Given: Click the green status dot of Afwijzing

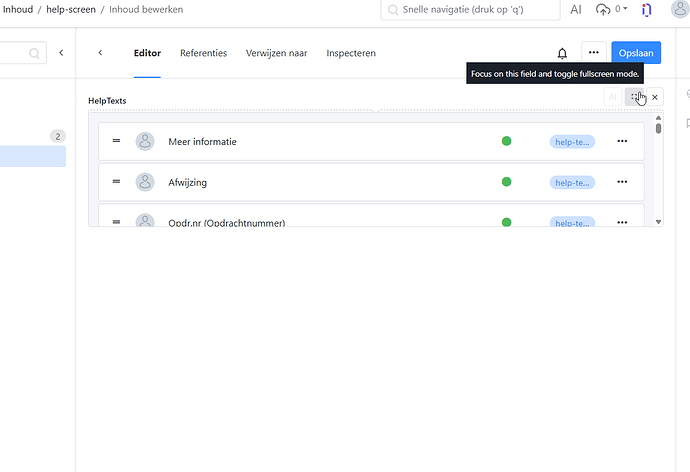Looking at the screenshot, I should click(506, 182).
